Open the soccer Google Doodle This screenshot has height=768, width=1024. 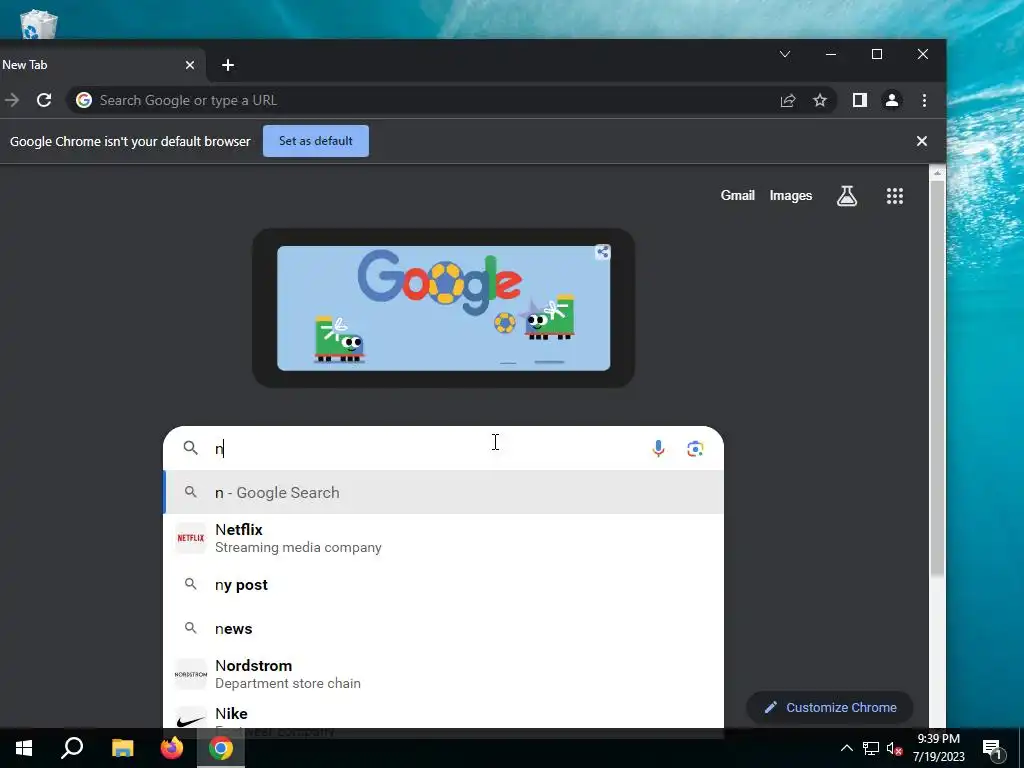443,308
